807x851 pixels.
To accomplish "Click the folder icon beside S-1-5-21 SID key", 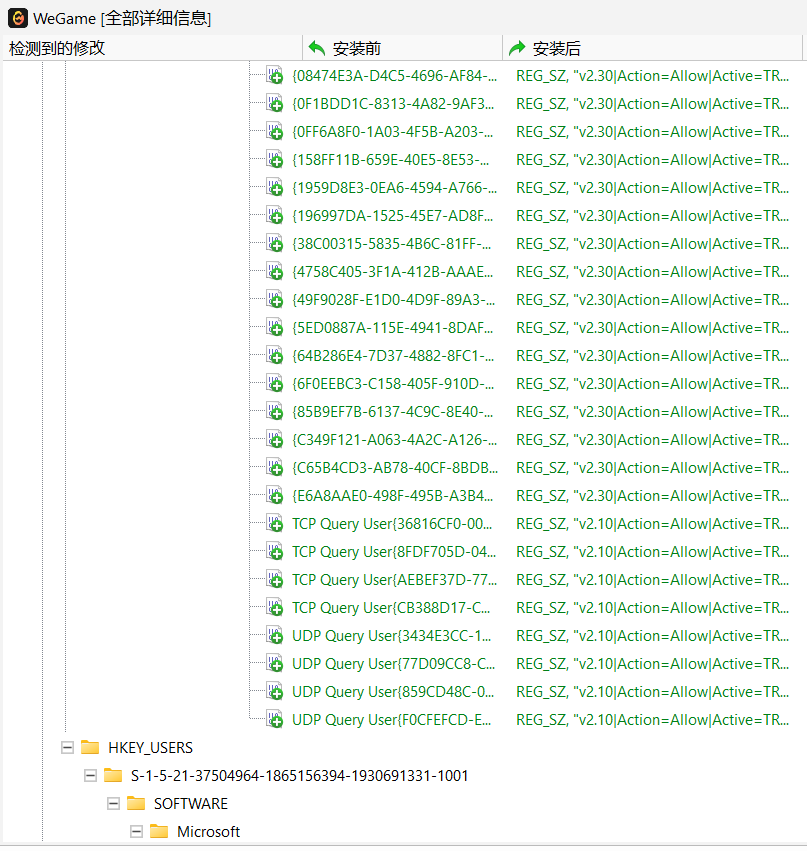I will point(113,775).
